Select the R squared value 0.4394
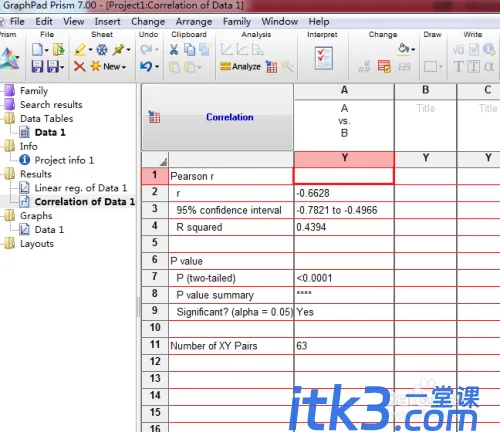The image size is (500, 432). click(344, 227)
